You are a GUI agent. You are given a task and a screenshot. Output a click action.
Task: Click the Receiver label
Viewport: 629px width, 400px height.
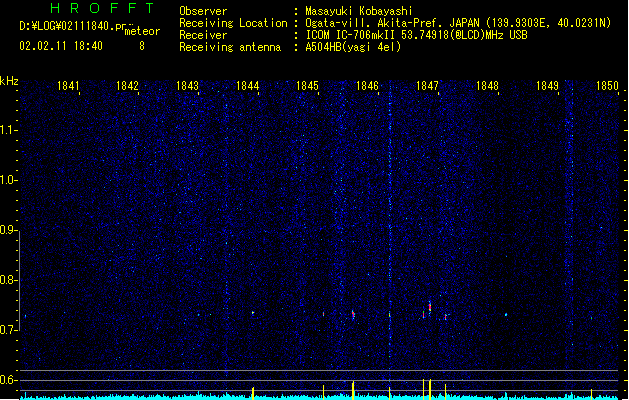(x=203, y=35)
